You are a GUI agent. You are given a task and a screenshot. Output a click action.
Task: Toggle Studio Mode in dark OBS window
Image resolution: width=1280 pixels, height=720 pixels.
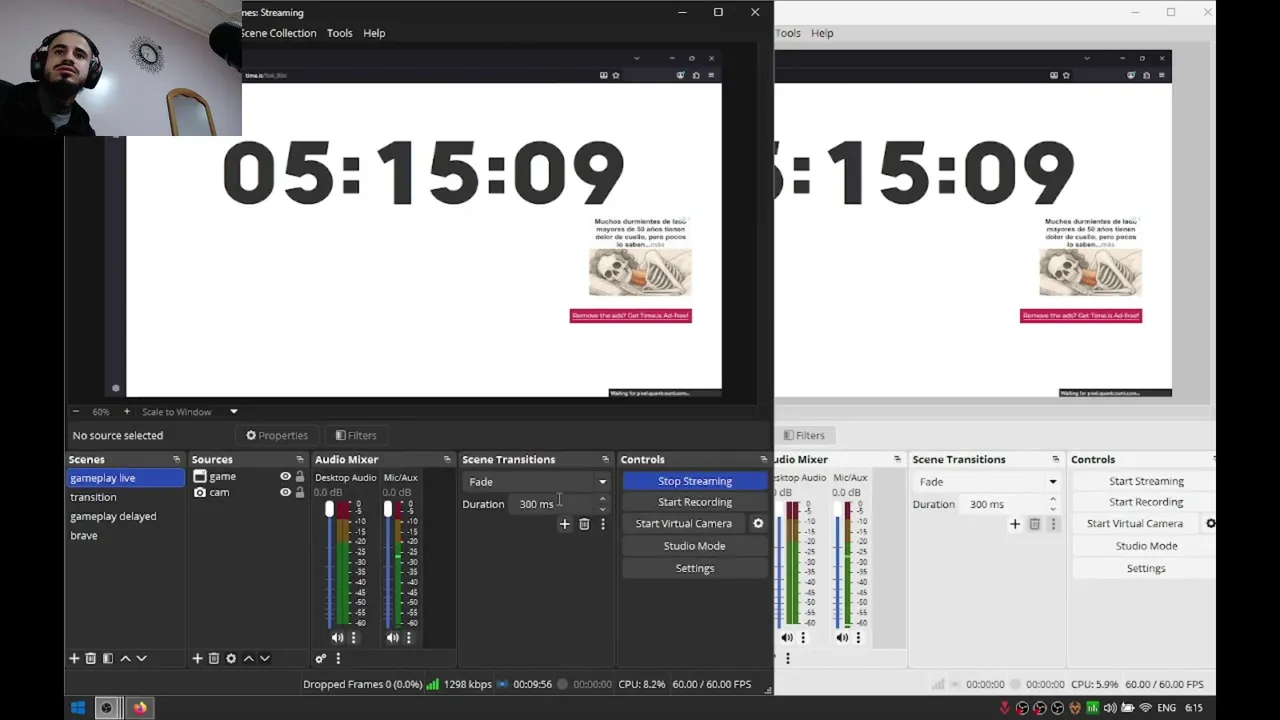point(694,546)
